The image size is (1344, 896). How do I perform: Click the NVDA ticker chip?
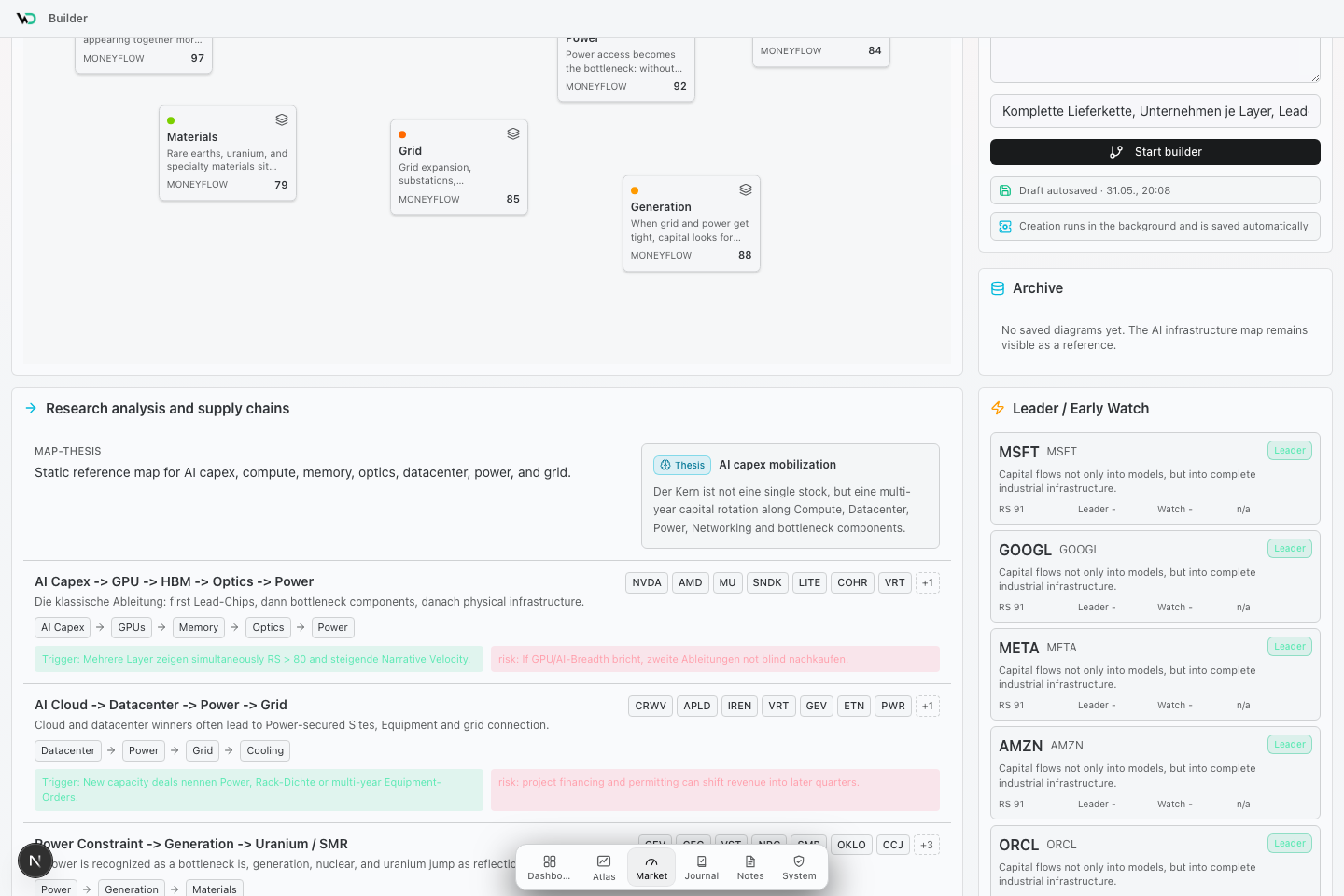point(647,582)
